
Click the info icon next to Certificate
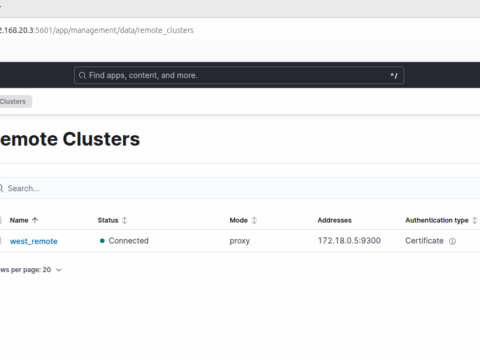tap(452, 241)
